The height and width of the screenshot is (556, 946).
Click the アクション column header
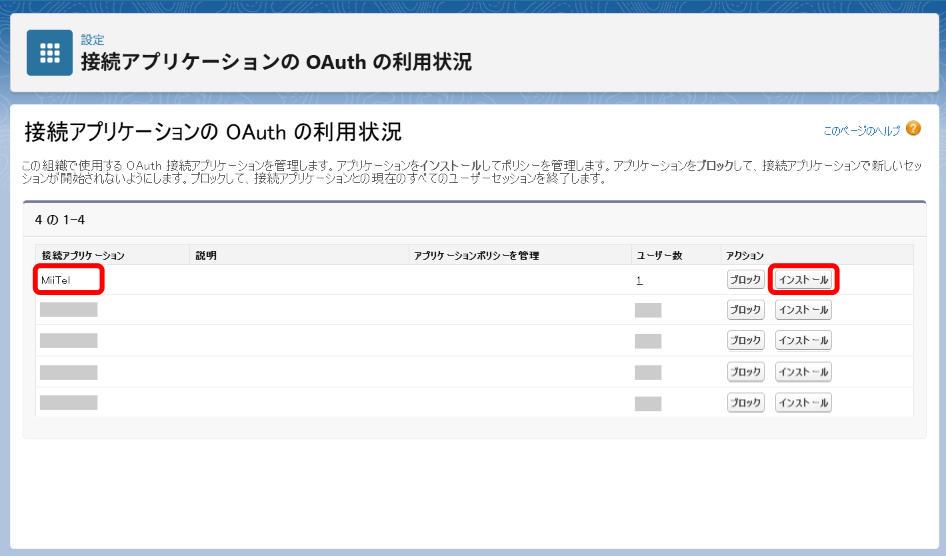pyautogui.click(x=744, y=256)
